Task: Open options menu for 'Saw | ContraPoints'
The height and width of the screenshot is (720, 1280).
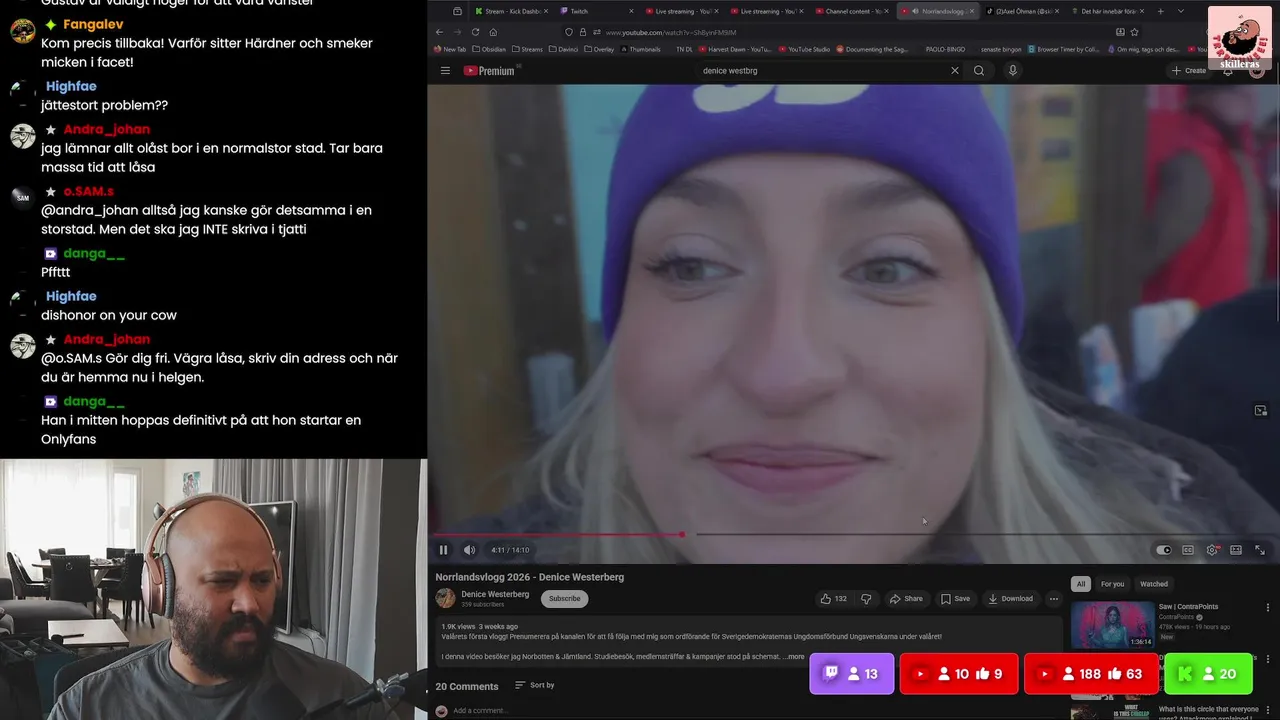Action: 1268,607
